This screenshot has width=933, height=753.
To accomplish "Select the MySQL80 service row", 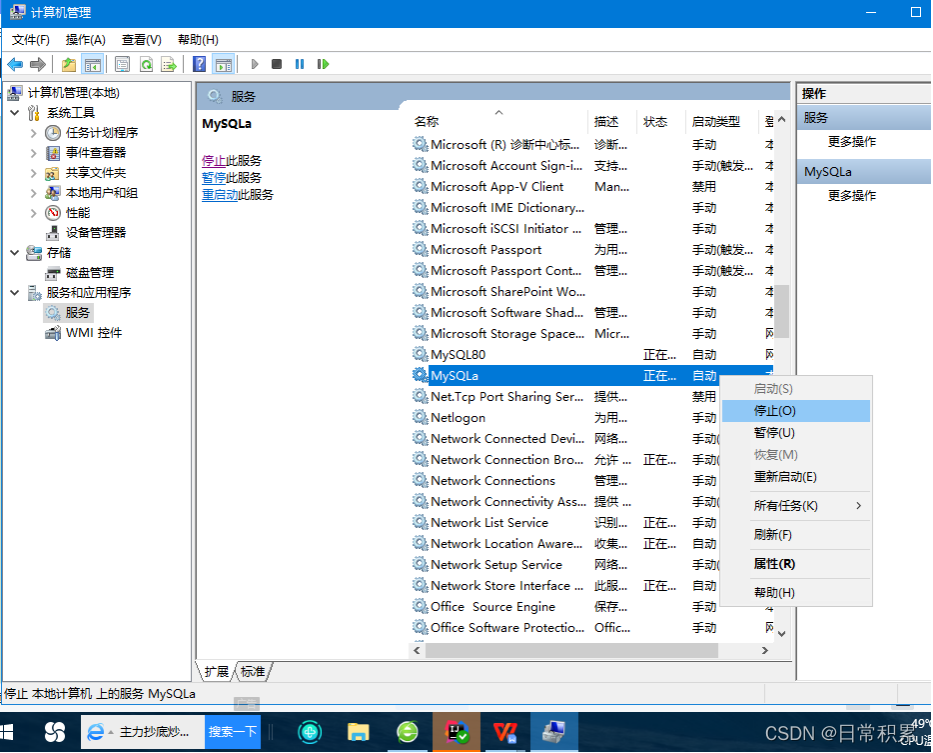I will [592, 355].
